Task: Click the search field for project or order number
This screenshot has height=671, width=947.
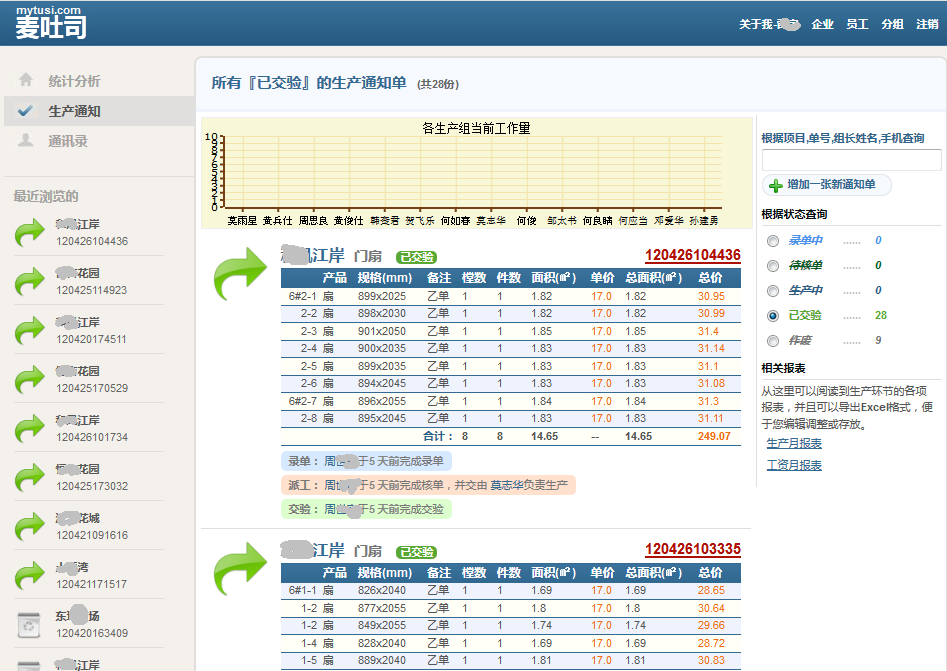Action: 851,160
